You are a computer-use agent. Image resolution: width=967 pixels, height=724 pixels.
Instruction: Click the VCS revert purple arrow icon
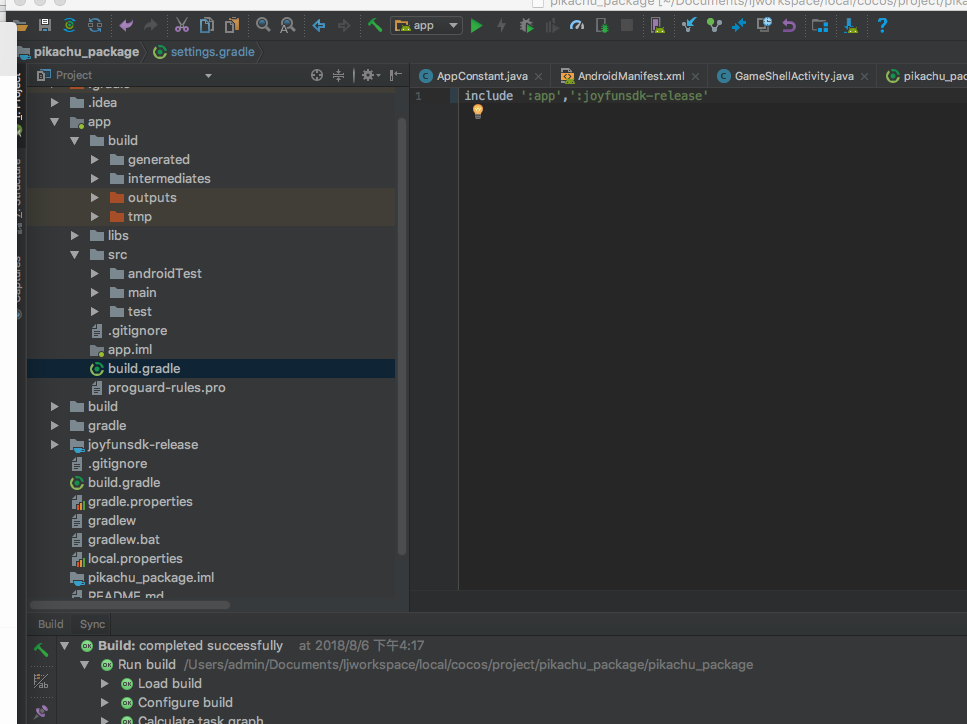[789, 25]
